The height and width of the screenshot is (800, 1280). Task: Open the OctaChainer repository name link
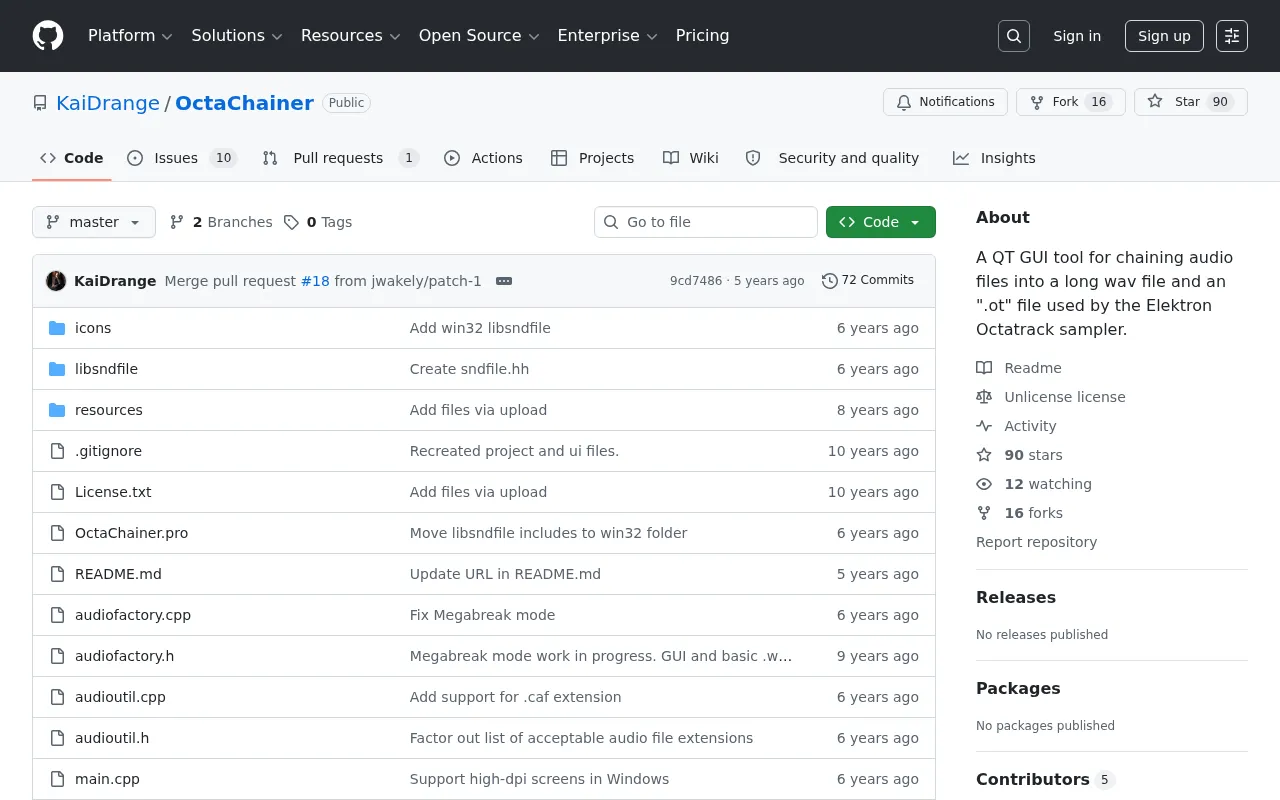[245, 103]
